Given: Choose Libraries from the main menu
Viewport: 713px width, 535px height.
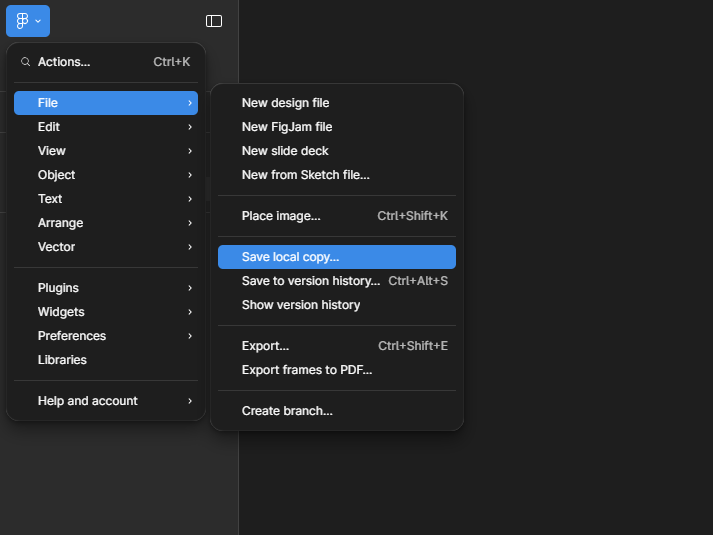Looking at the screenshot, I should [106, 360].
